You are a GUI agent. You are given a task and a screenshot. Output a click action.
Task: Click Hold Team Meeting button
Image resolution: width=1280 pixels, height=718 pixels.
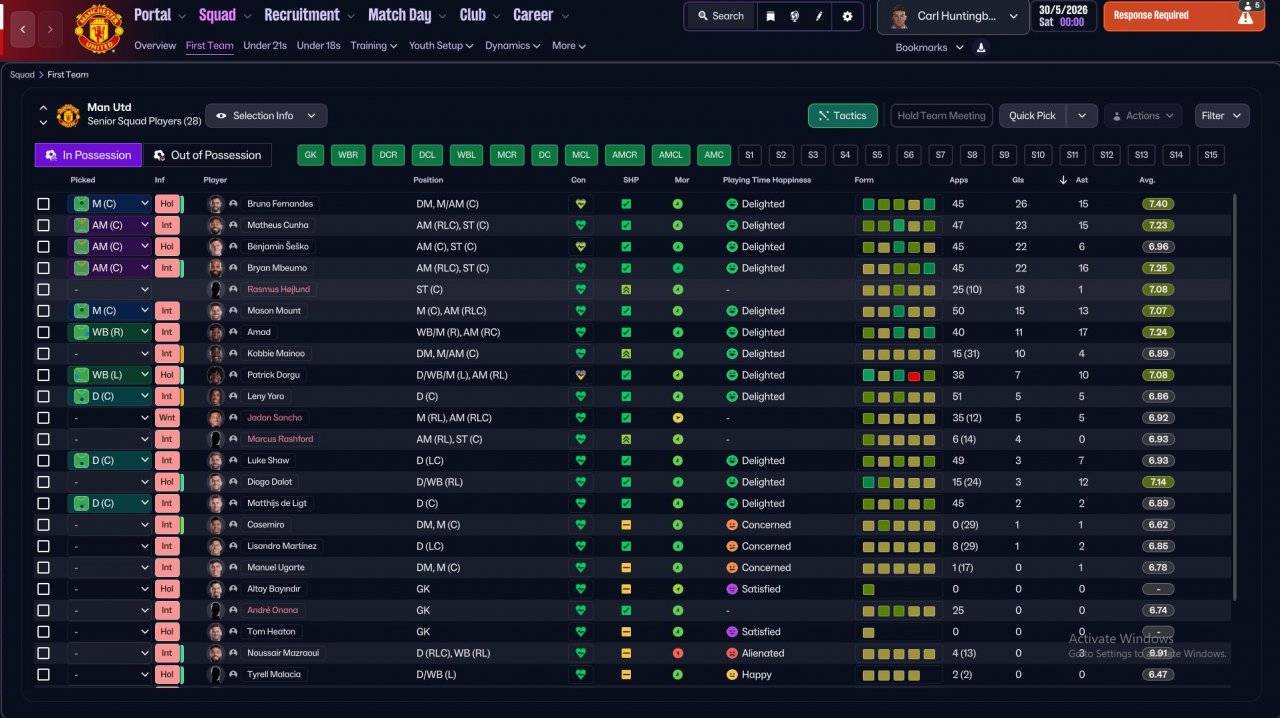pyautogui.click(x=941, y=116)
